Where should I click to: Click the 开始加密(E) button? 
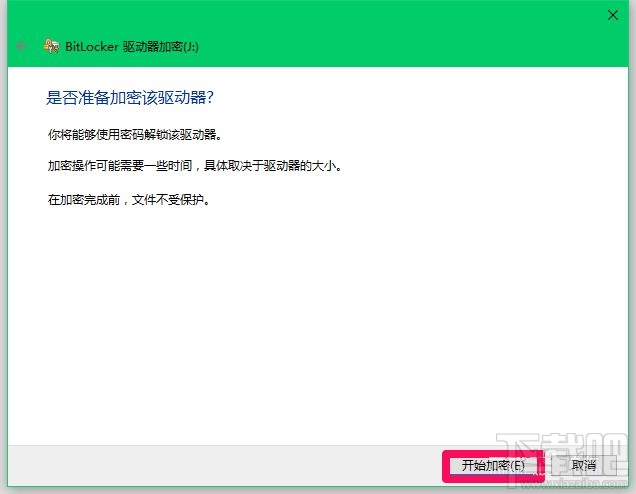click(x=493, y=466)
